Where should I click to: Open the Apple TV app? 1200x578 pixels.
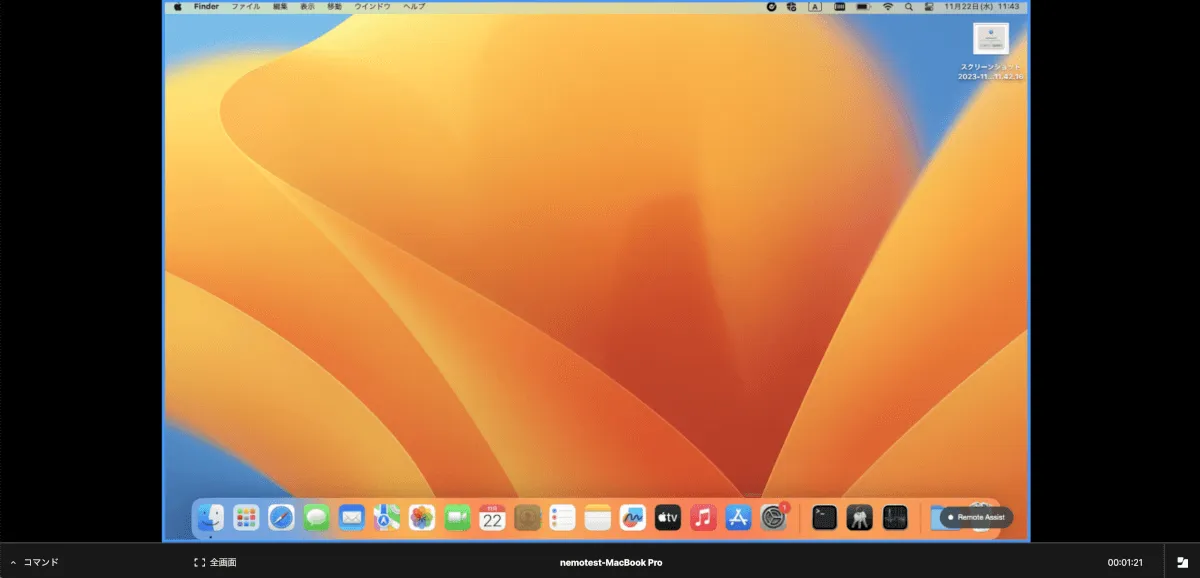click(x=667, y=517)
